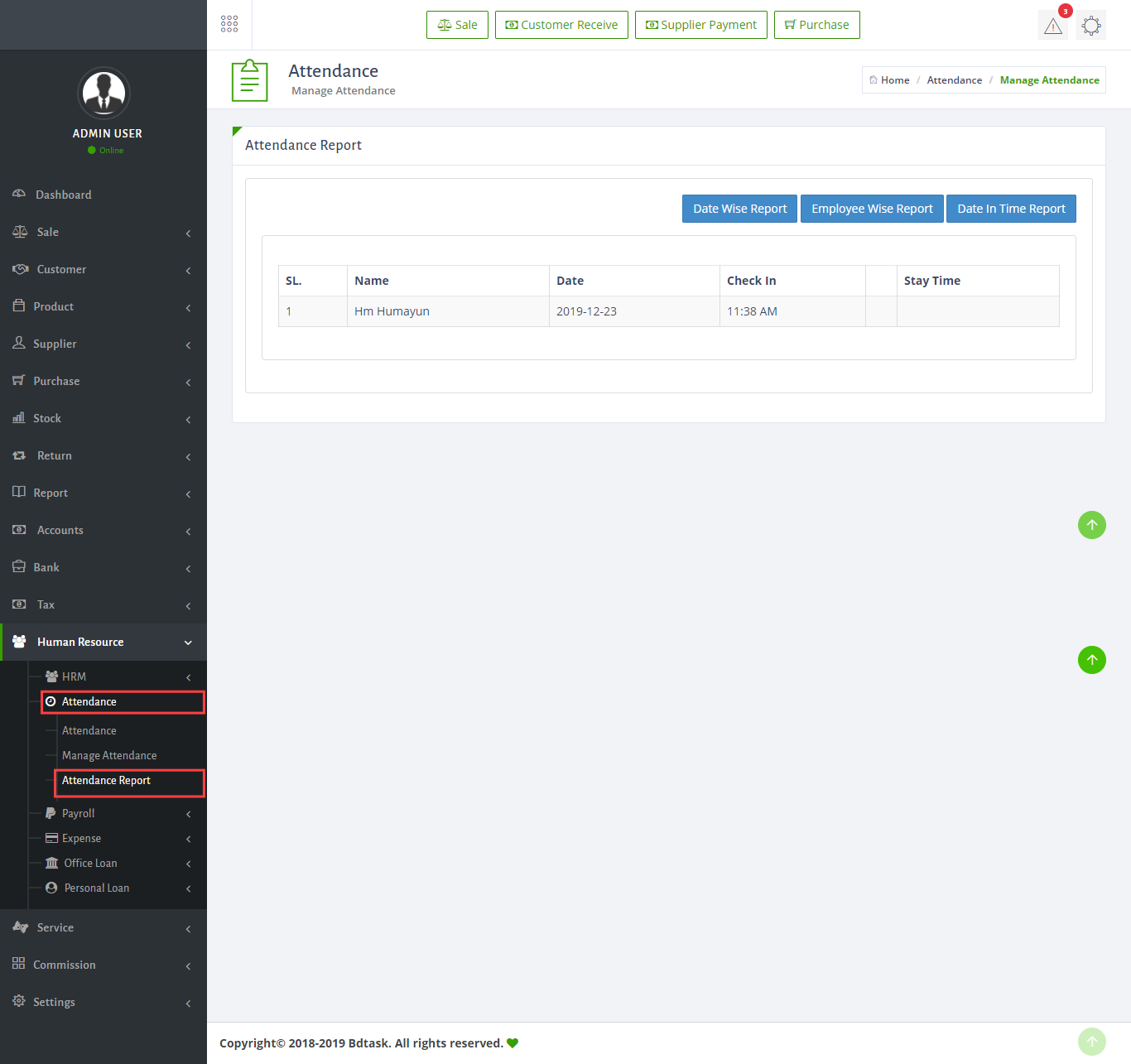Expand the Payroll submenu arrow
Image resolution: width=1131 pixels, height=1064 pixels.
188,814
